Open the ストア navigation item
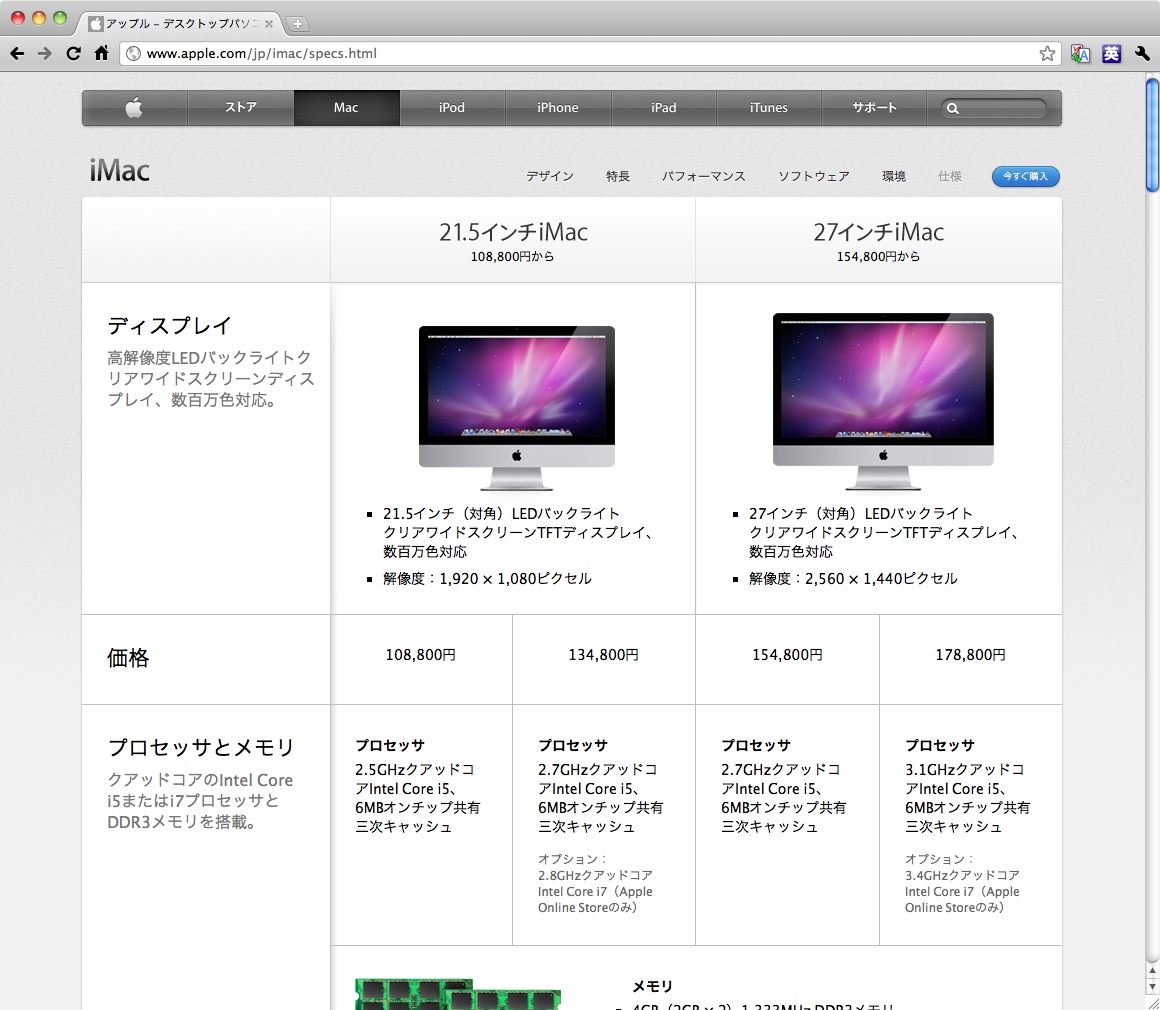Viewport: 1160px width, 1010px height. [x=240, y=108]
